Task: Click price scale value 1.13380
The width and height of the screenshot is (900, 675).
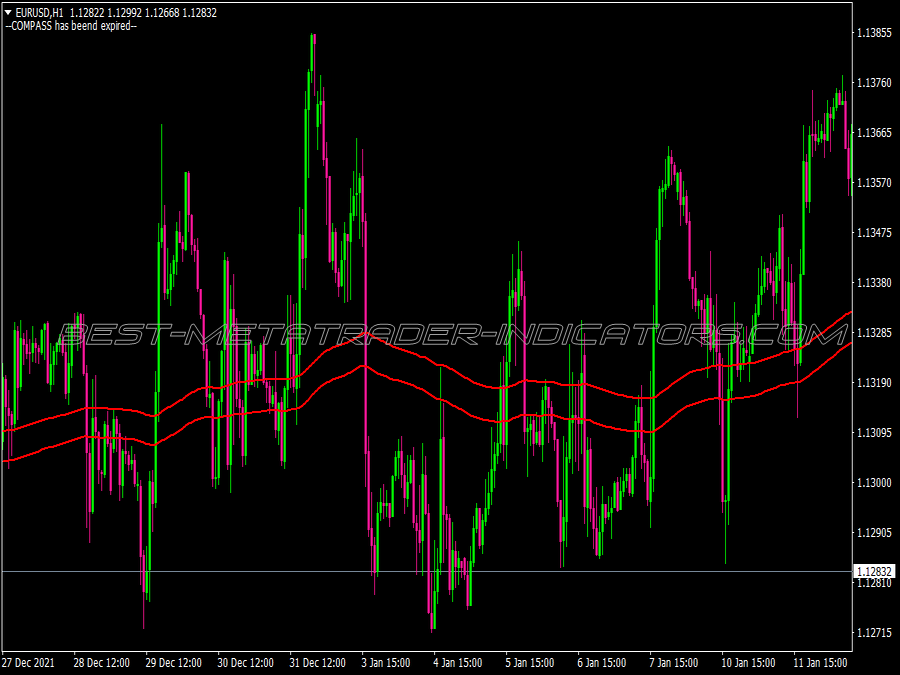Action: [x=874, y=283]
